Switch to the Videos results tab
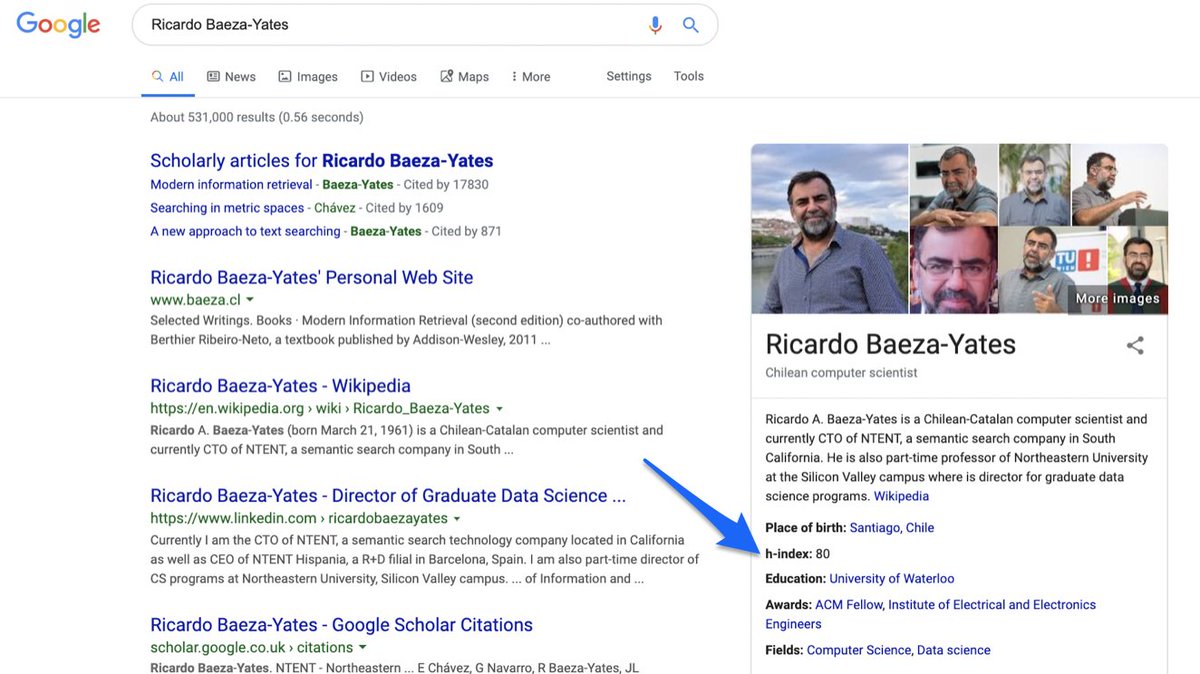Screen dimensions: 1200x674 click(x=389, y=77)
